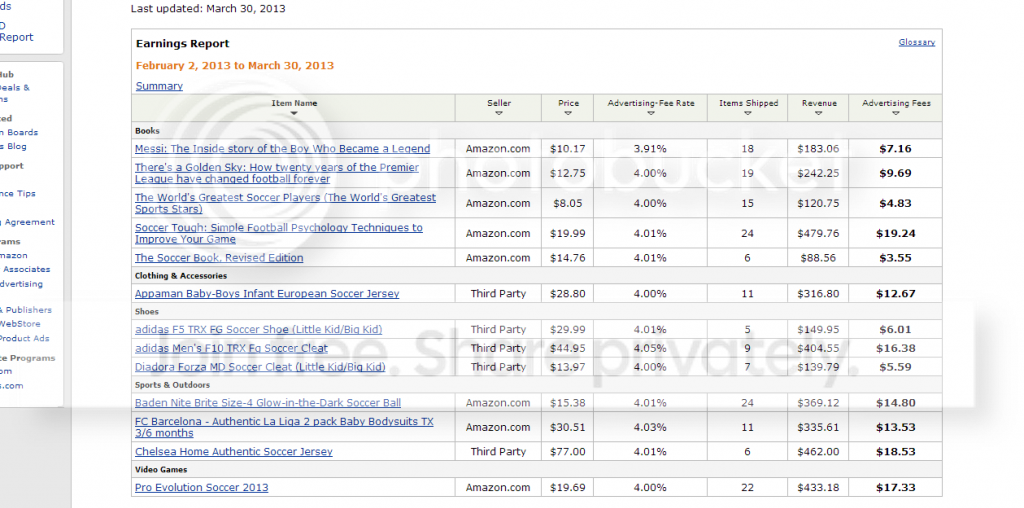The width and height of the screenshot is (1024, 508).
Task: Open the Summary link
Action: [x=159, y=86]
